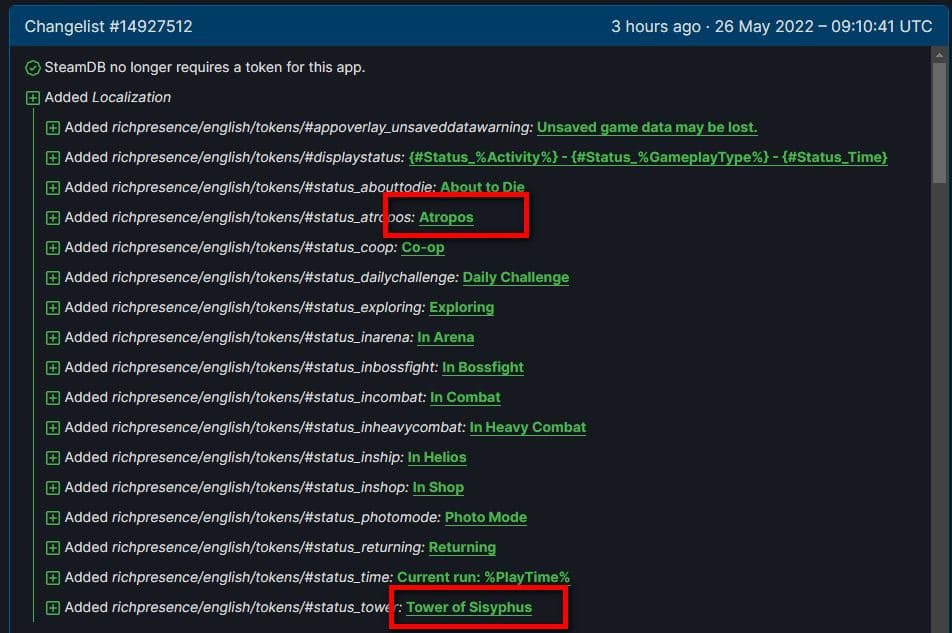
Task: Click the richpresence status_photomode key text
Action: coord(276,518)
